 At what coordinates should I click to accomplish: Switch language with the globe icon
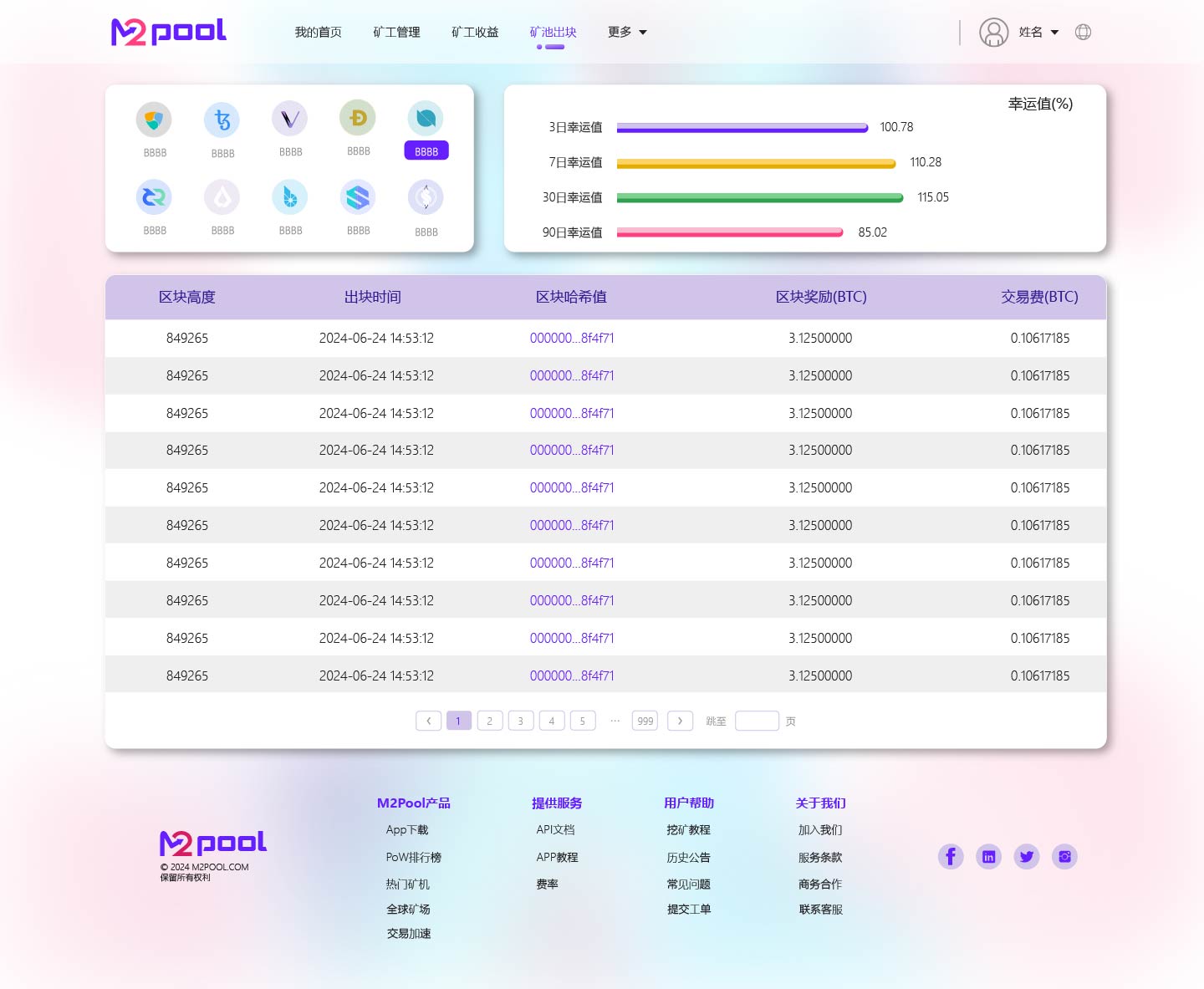1083,33
